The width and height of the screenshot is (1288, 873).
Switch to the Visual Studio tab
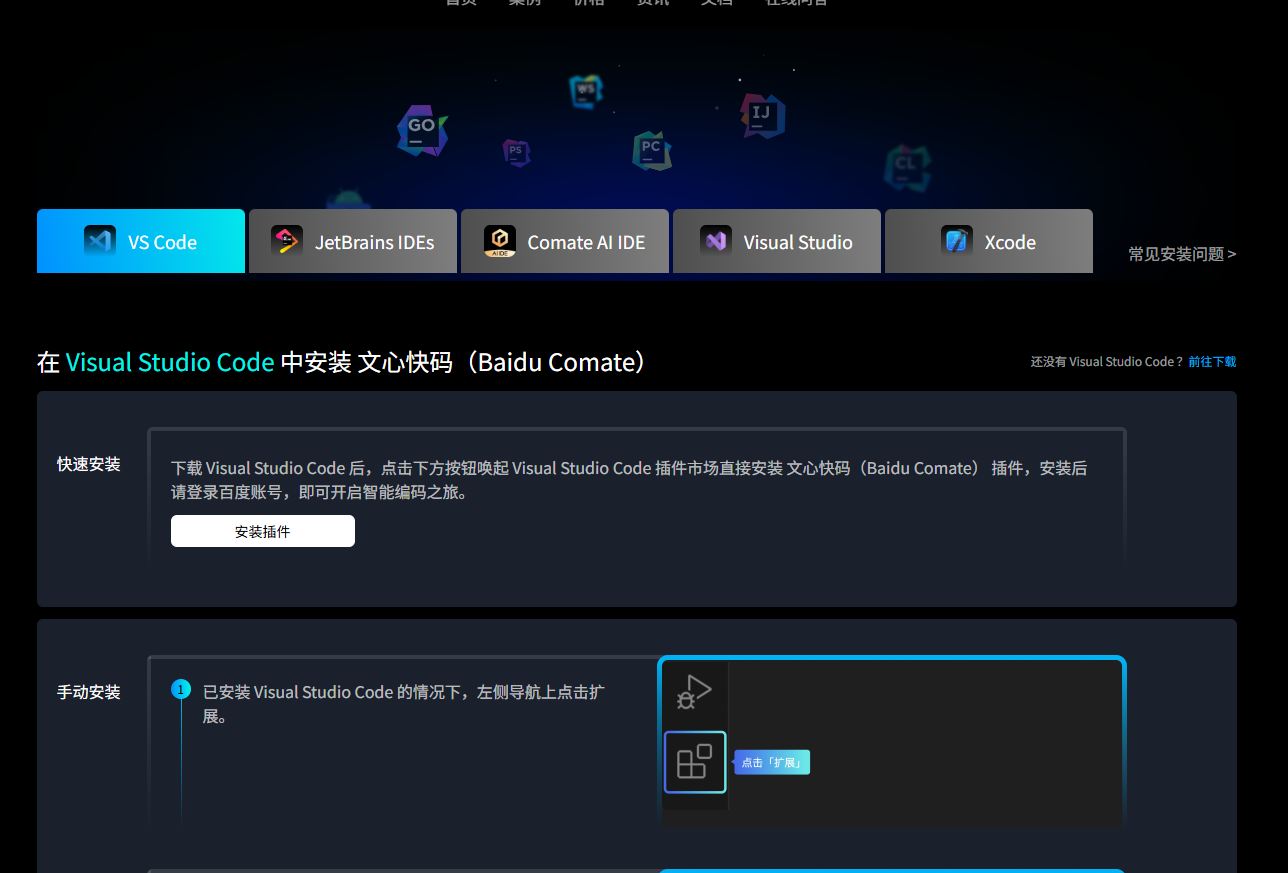[777, 241]
